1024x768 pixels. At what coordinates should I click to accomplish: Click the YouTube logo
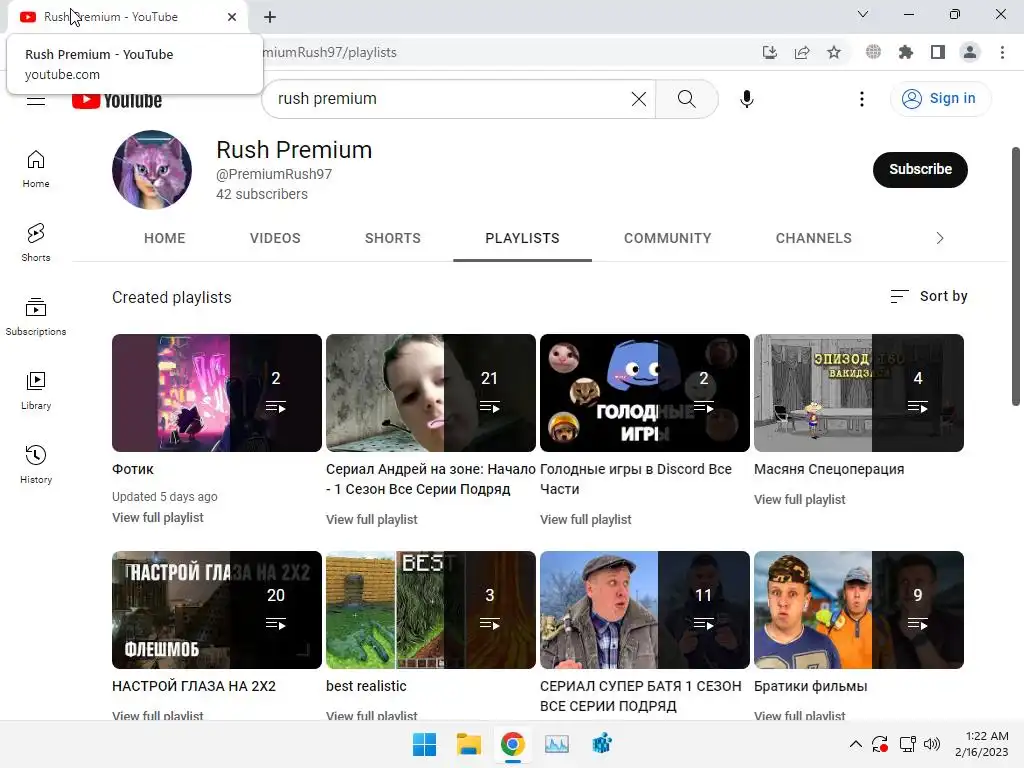(x=117, y=101)
